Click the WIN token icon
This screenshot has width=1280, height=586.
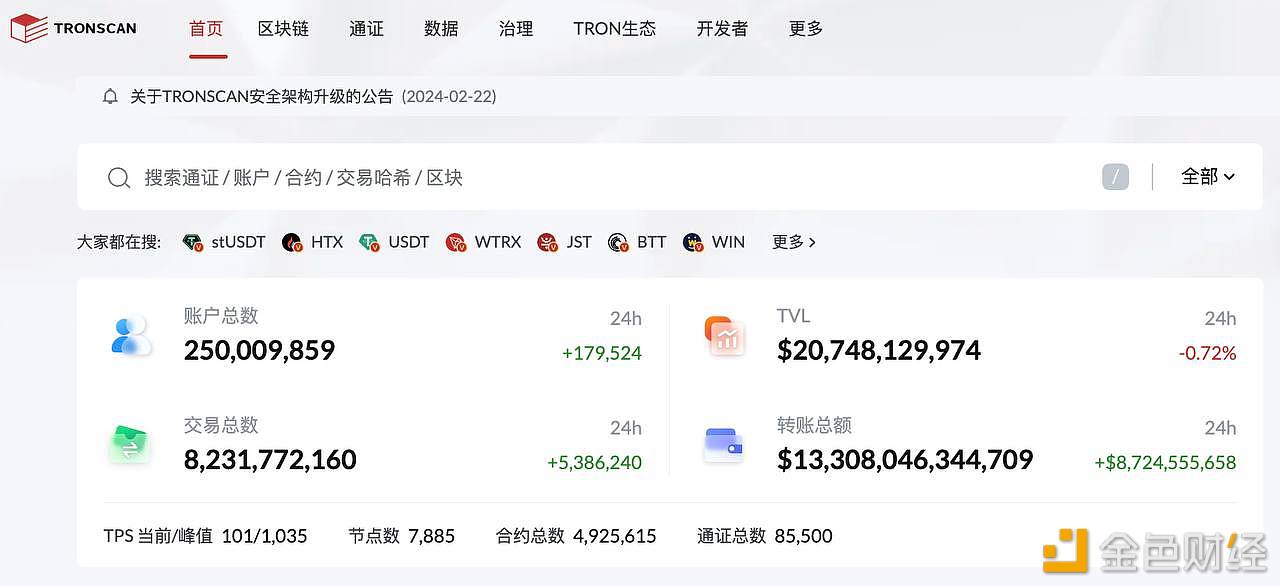(x=693, y=242)
